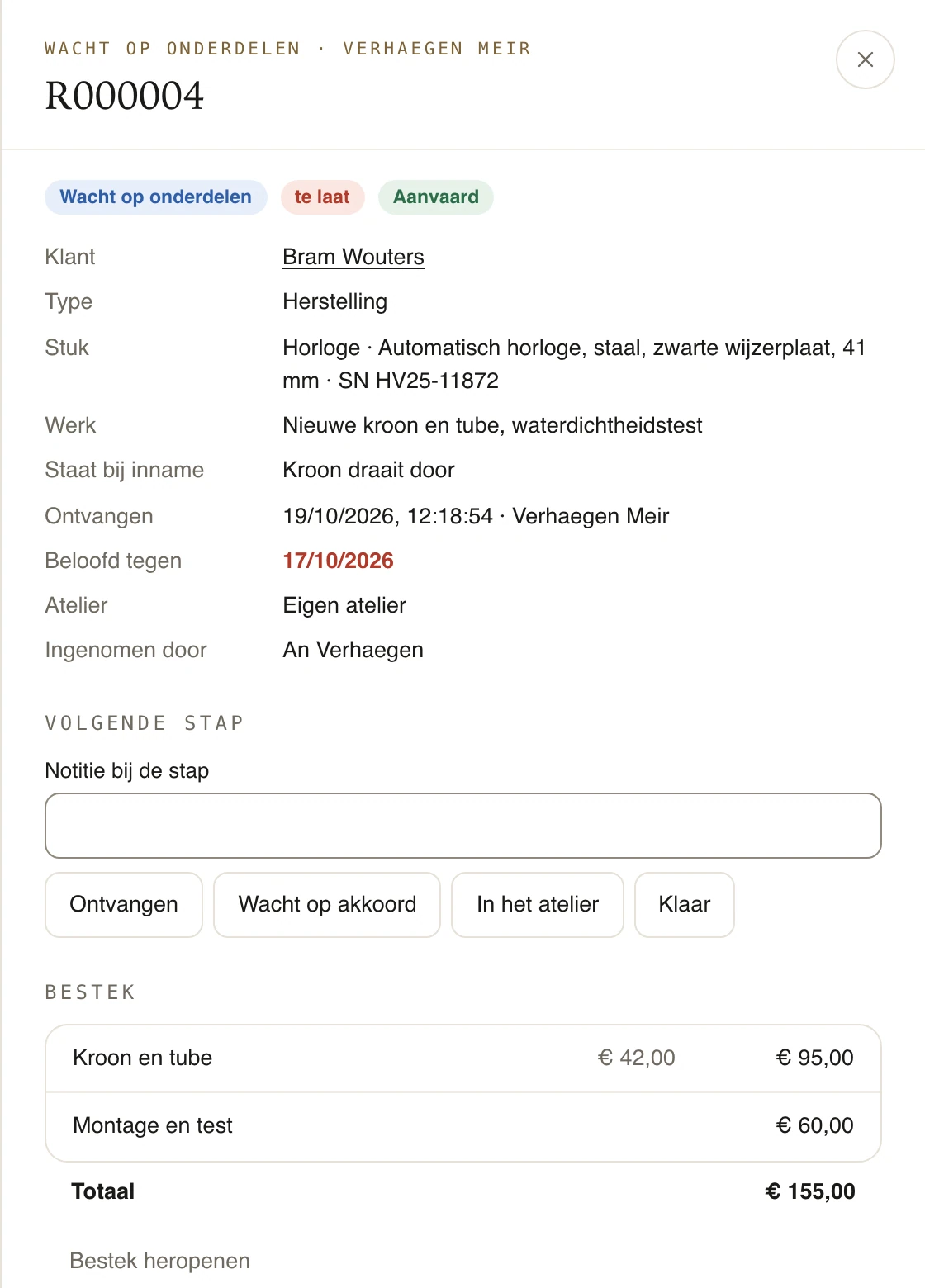Click the Staat bij inname label
The height and width of the screenshot is (1288, 925).
tap(125, 470)
